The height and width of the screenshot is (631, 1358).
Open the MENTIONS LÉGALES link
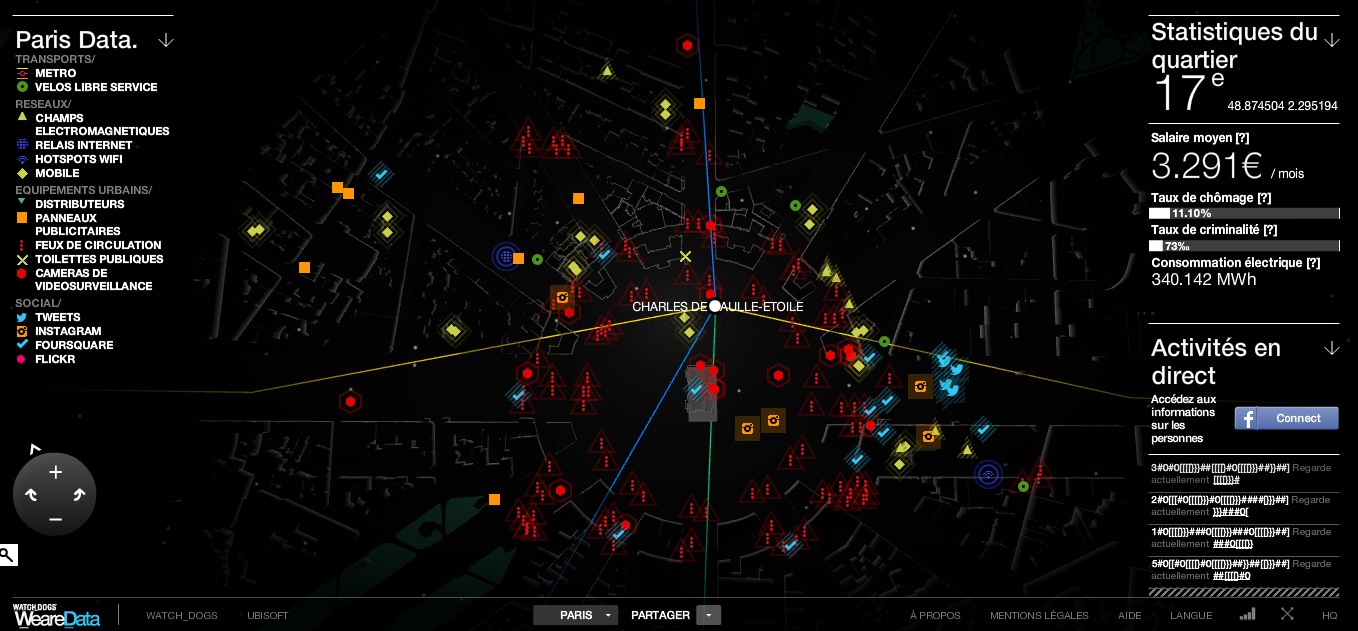click(x=1039, y=616)
